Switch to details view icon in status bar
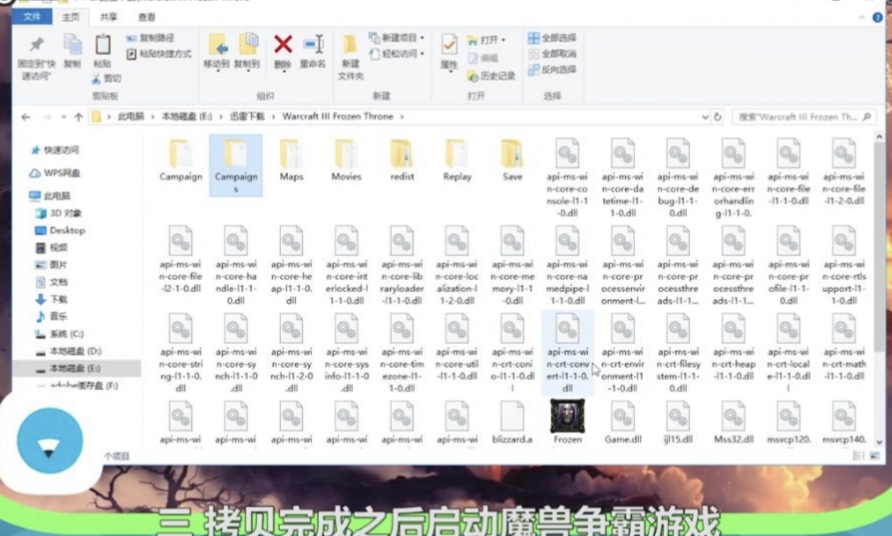892x536 pixels. point(858,456)
